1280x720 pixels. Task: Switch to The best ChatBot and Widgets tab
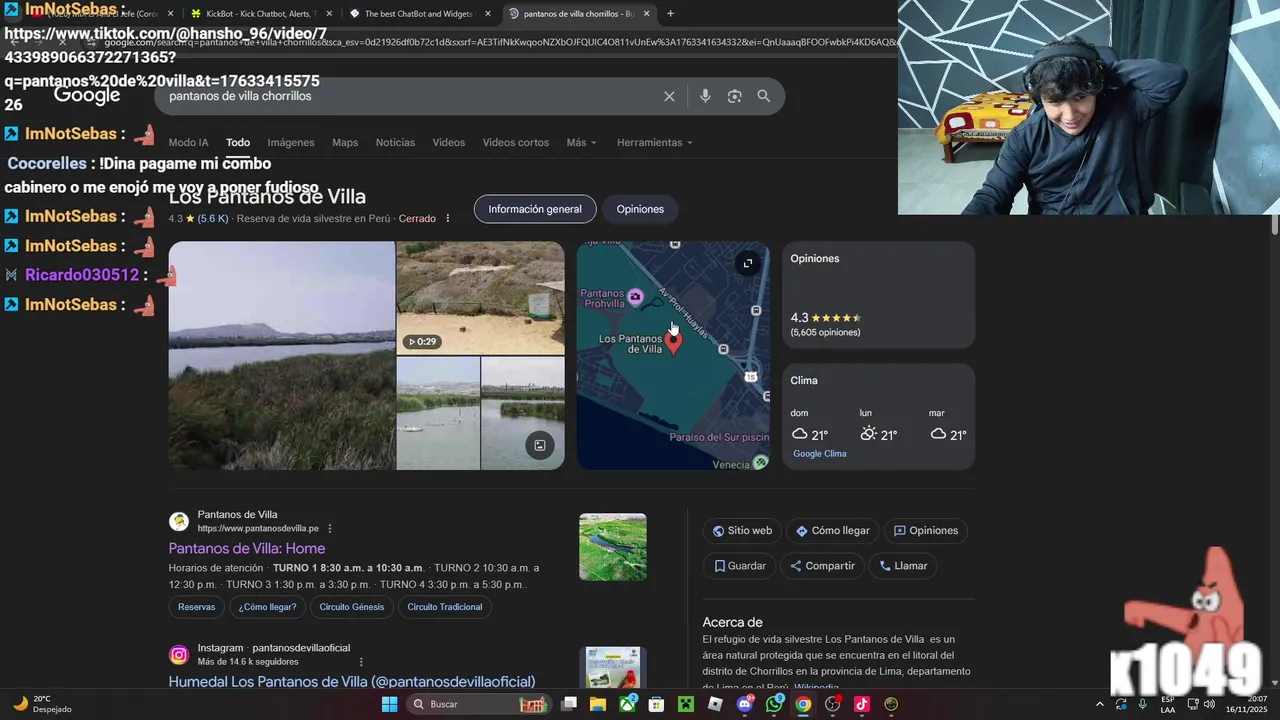tap(418, 14)
